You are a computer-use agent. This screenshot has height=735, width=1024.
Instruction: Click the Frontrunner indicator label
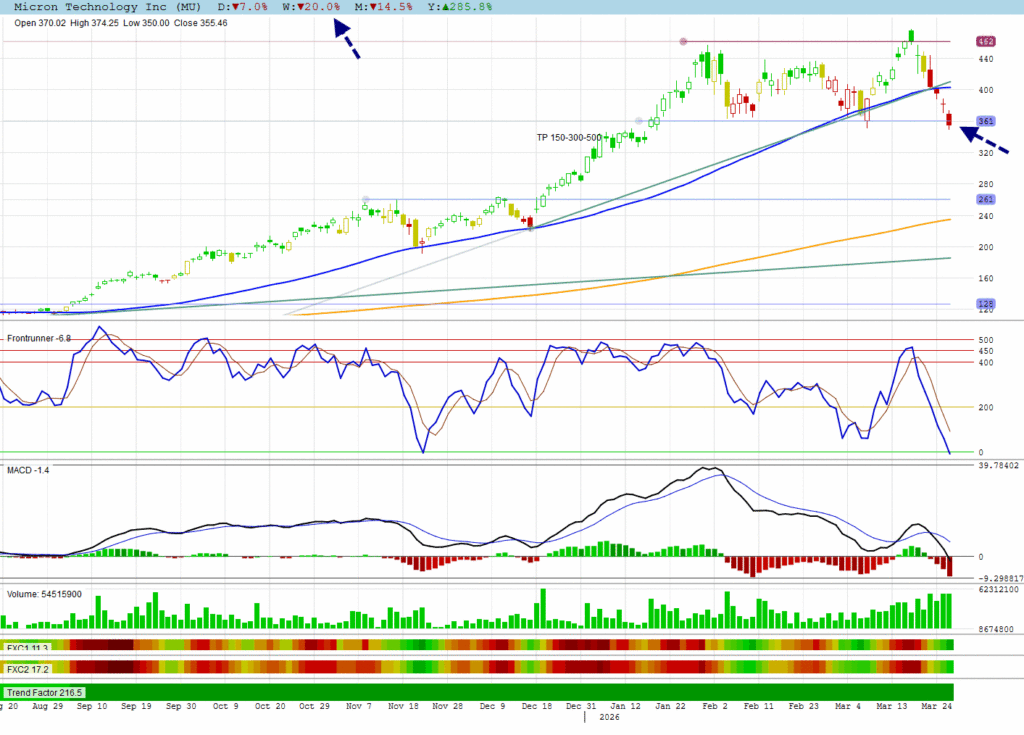[39, 339]
